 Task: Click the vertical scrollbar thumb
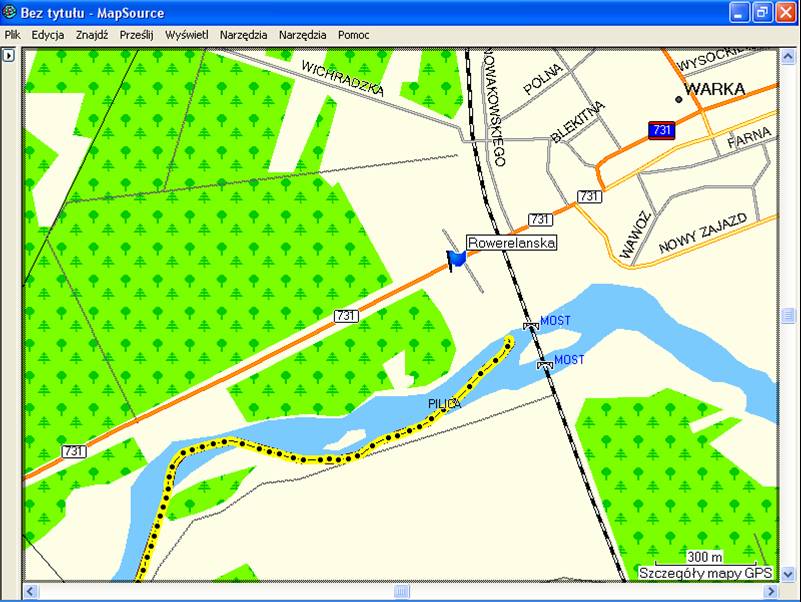(788, 315)
